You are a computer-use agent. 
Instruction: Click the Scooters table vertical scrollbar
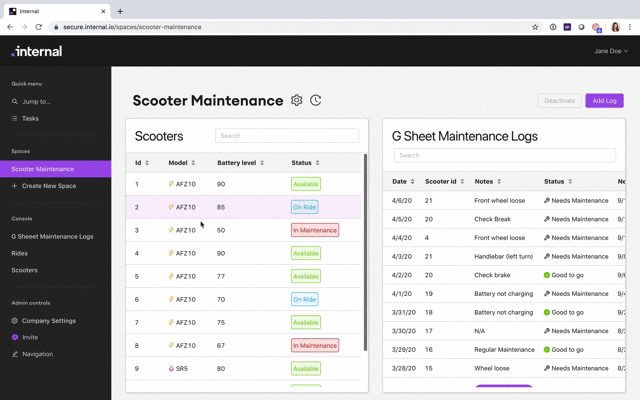tap(364, 250)
